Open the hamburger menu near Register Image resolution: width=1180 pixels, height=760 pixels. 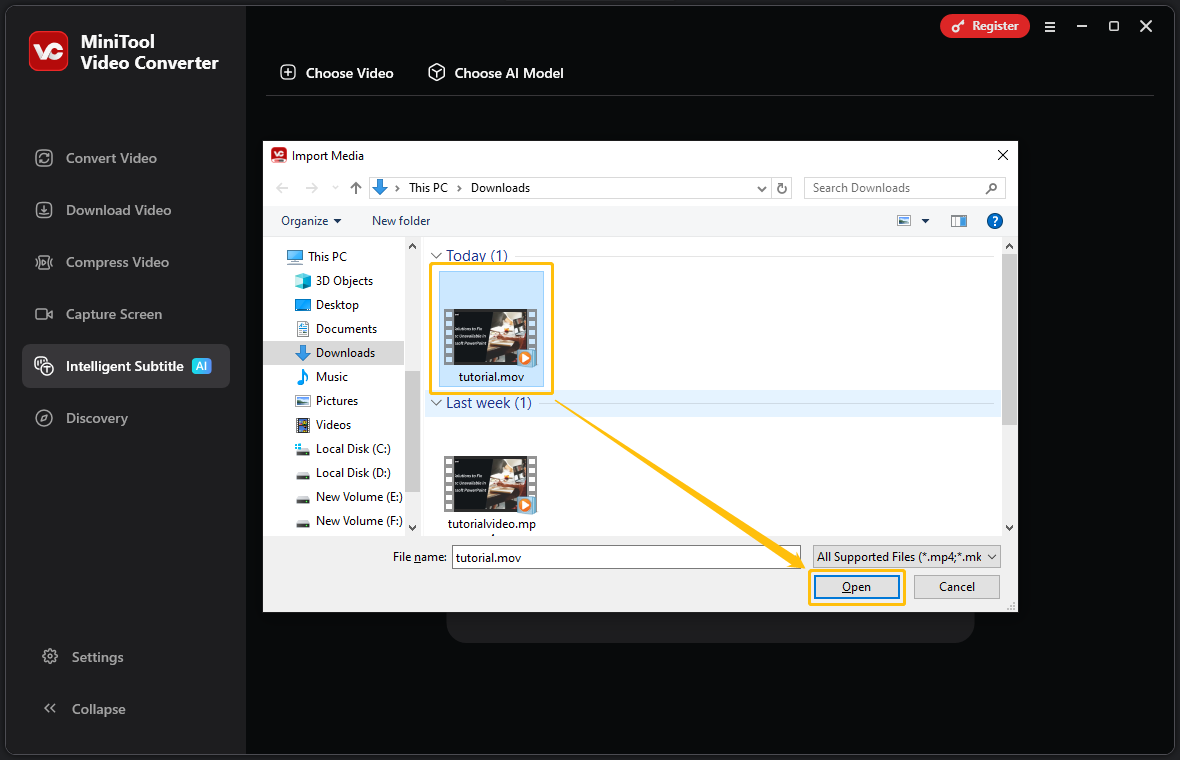1050,27
